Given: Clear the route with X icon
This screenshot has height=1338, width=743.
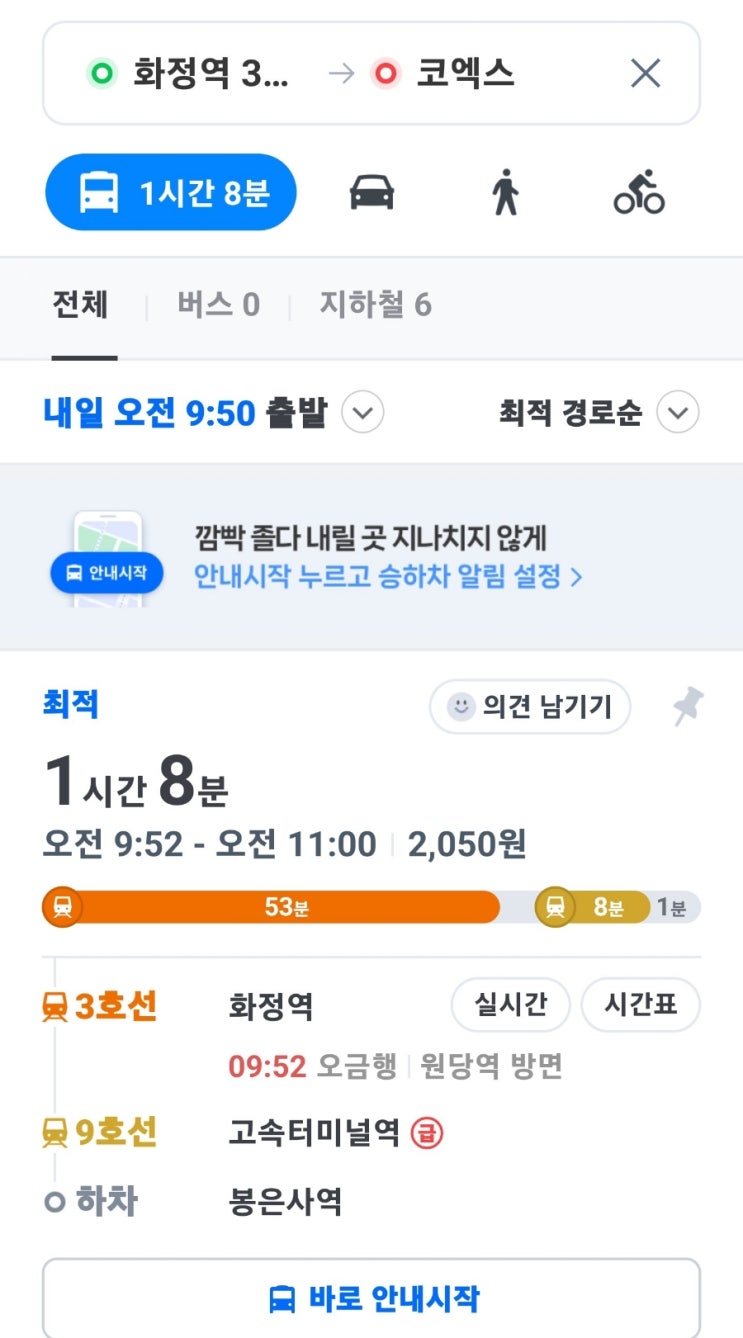Looking at the screenshot, I should tap(645, 73).
